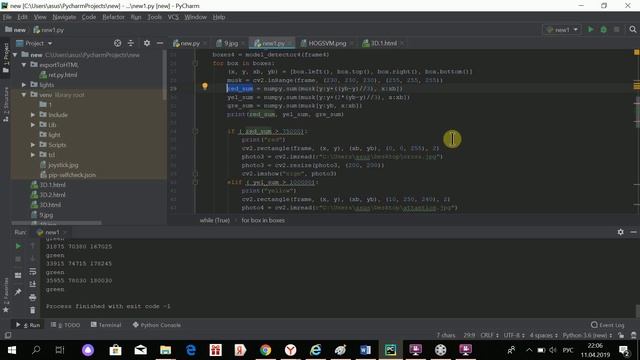Start debugging with the bug icon
The width and height of the screenshot is (640, 360).
pos(604,29)
